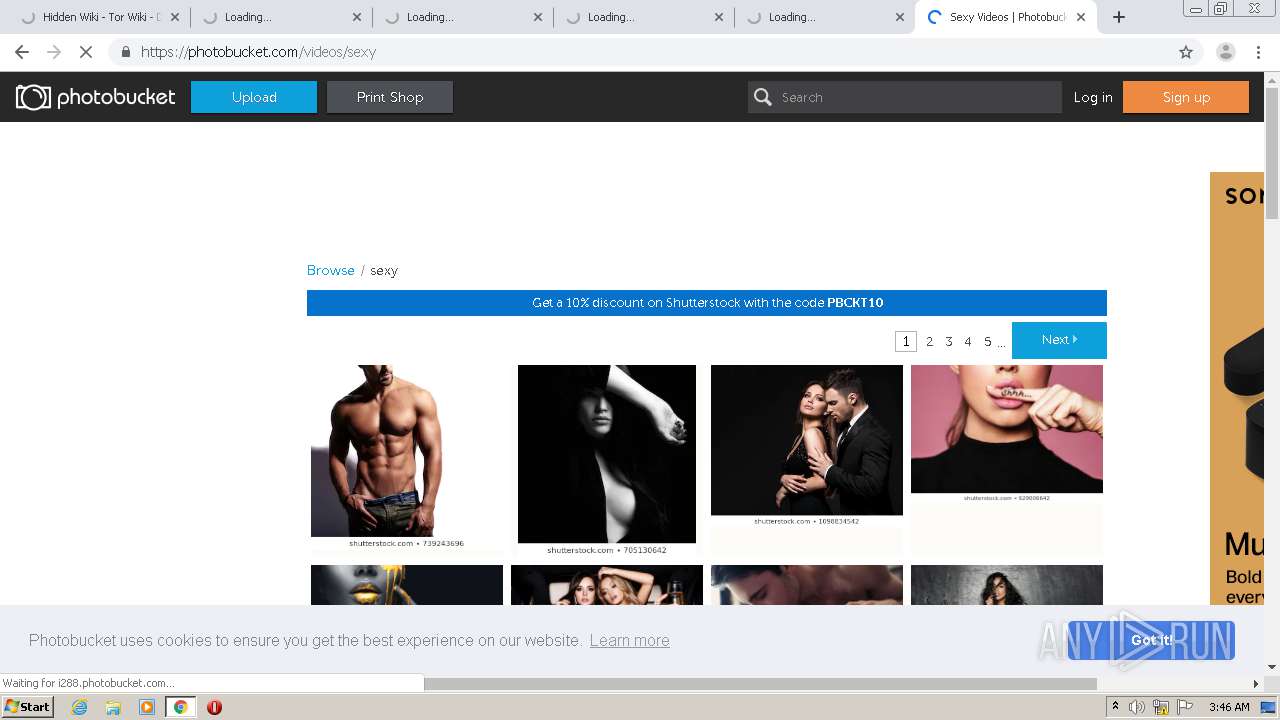Click Chrome icon in taskbar
Image resolution: width=1280 pixels, height=720 pixels.
(181, 707)
